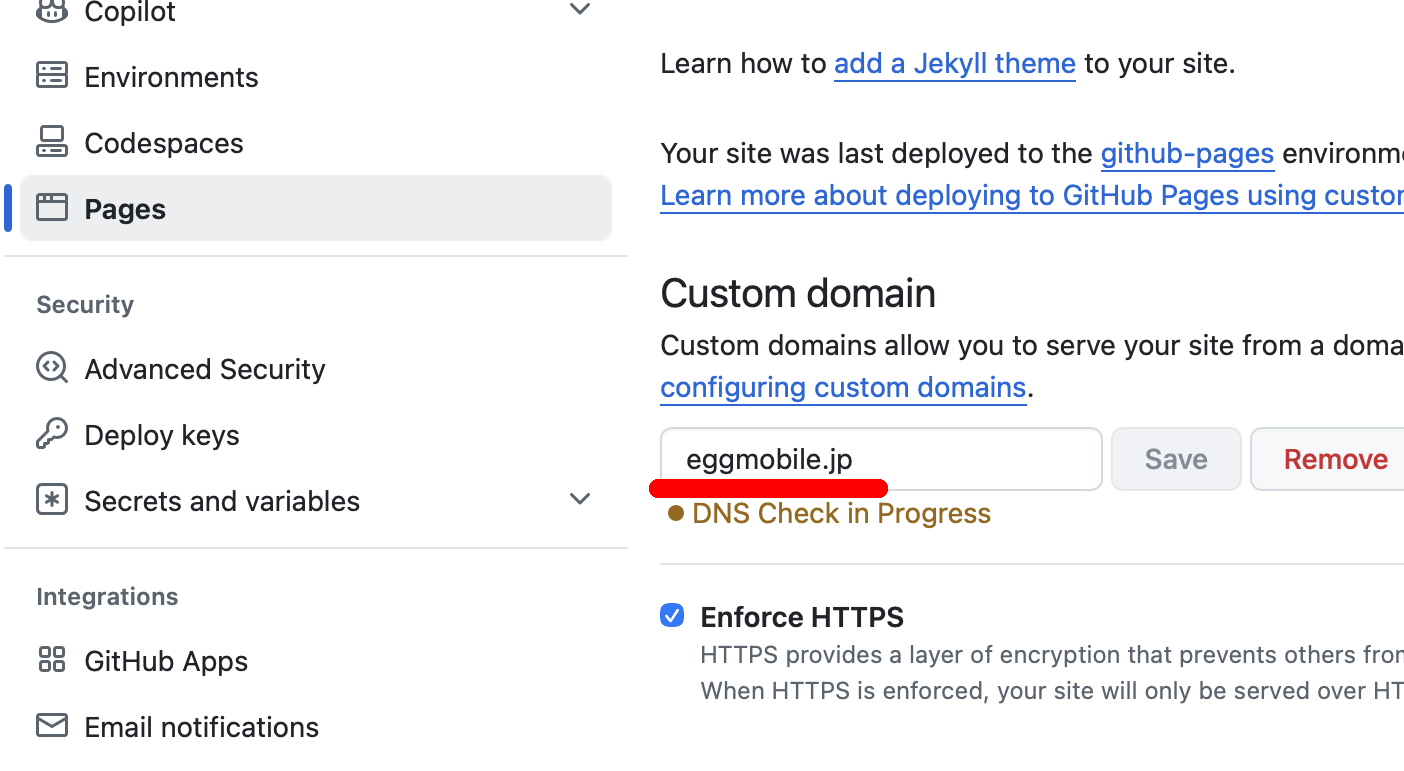Uncheck the Enforce HTTPS checkbox
Image resolution: width=1404 pixels, height=771 pixels.
click(671, 615)
